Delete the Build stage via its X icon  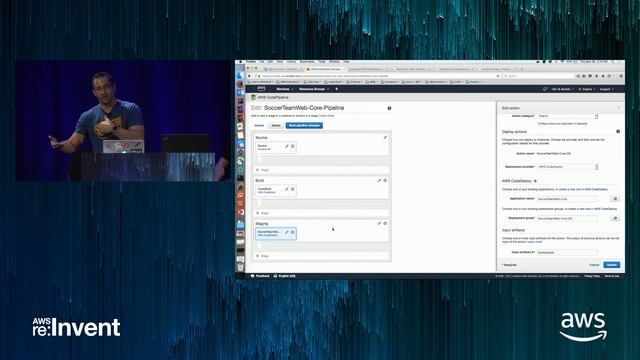[385, 180]
